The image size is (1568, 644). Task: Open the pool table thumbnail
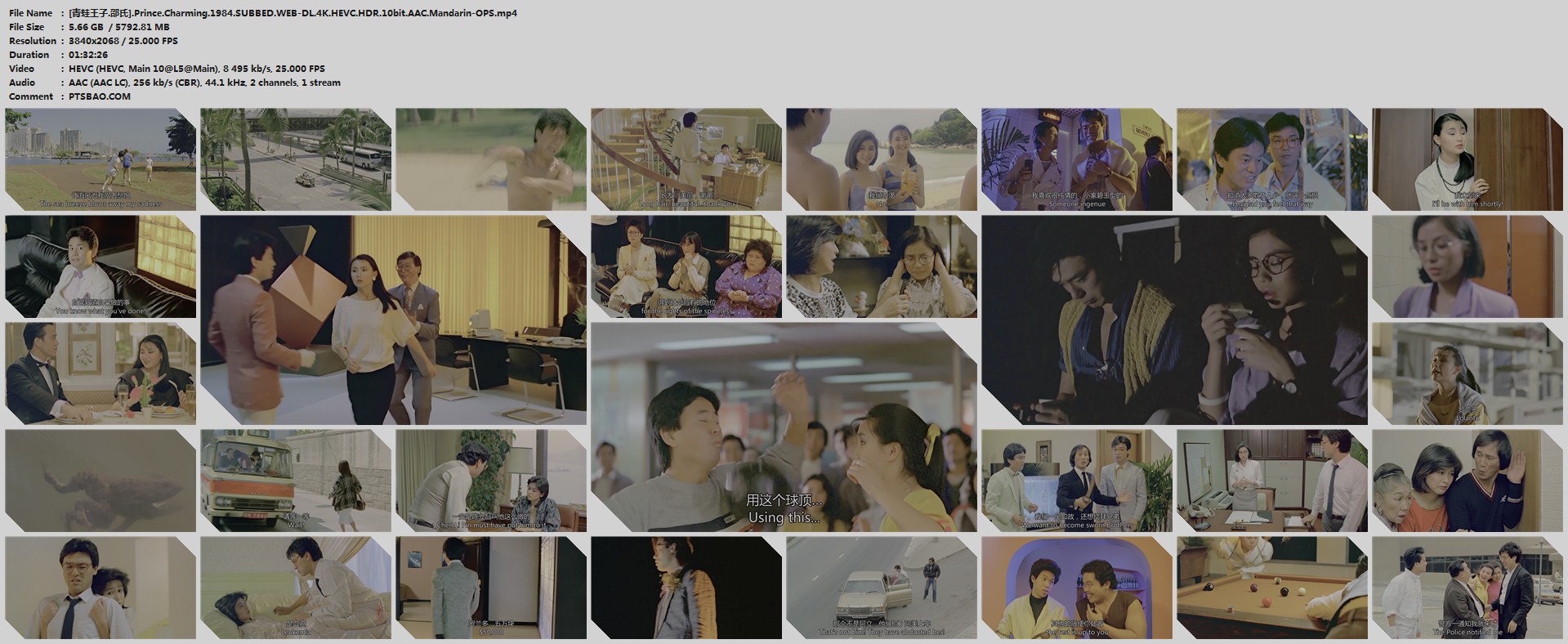pyautogui.click(x=1272, y=588)
